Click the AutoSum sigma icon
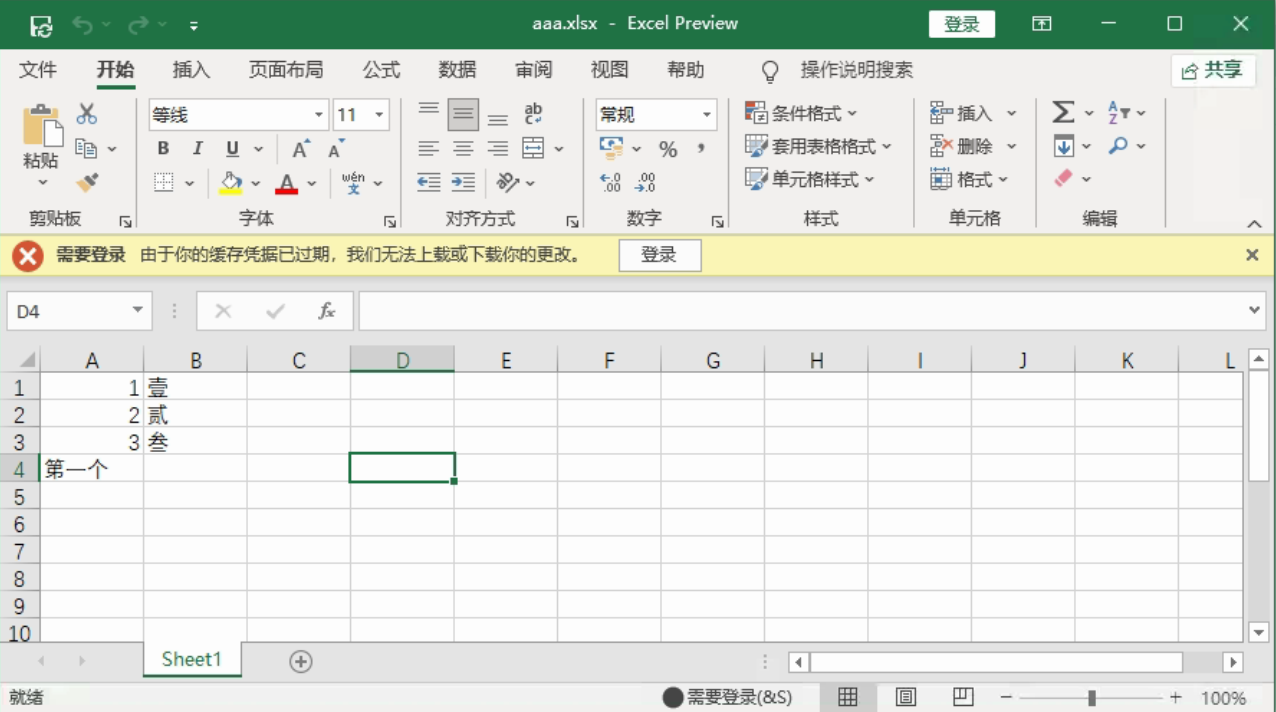 [1063, 113]
